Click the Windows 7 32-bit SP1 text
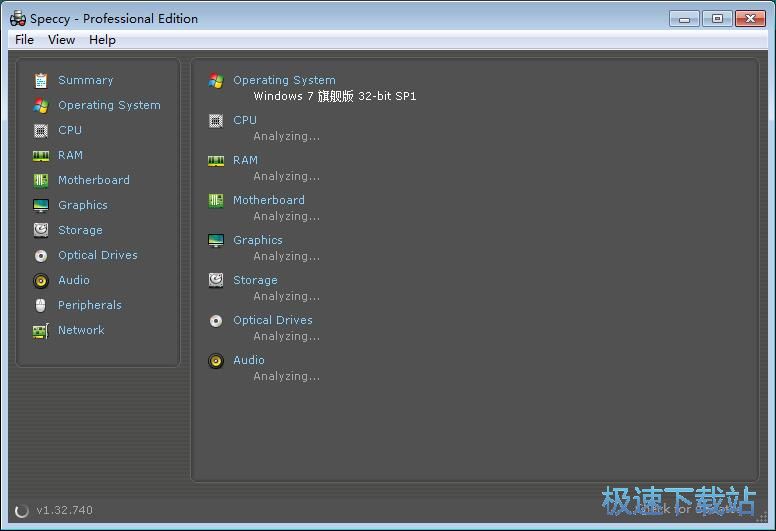Viewport: 776px width, 531px height. pyautogui.click(x=335, y=96)
